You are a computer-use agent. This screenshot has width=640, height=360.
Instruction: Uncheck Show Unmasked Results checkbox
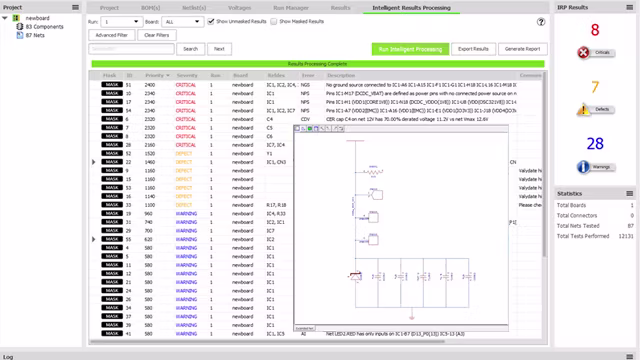(x=211, y=21)
